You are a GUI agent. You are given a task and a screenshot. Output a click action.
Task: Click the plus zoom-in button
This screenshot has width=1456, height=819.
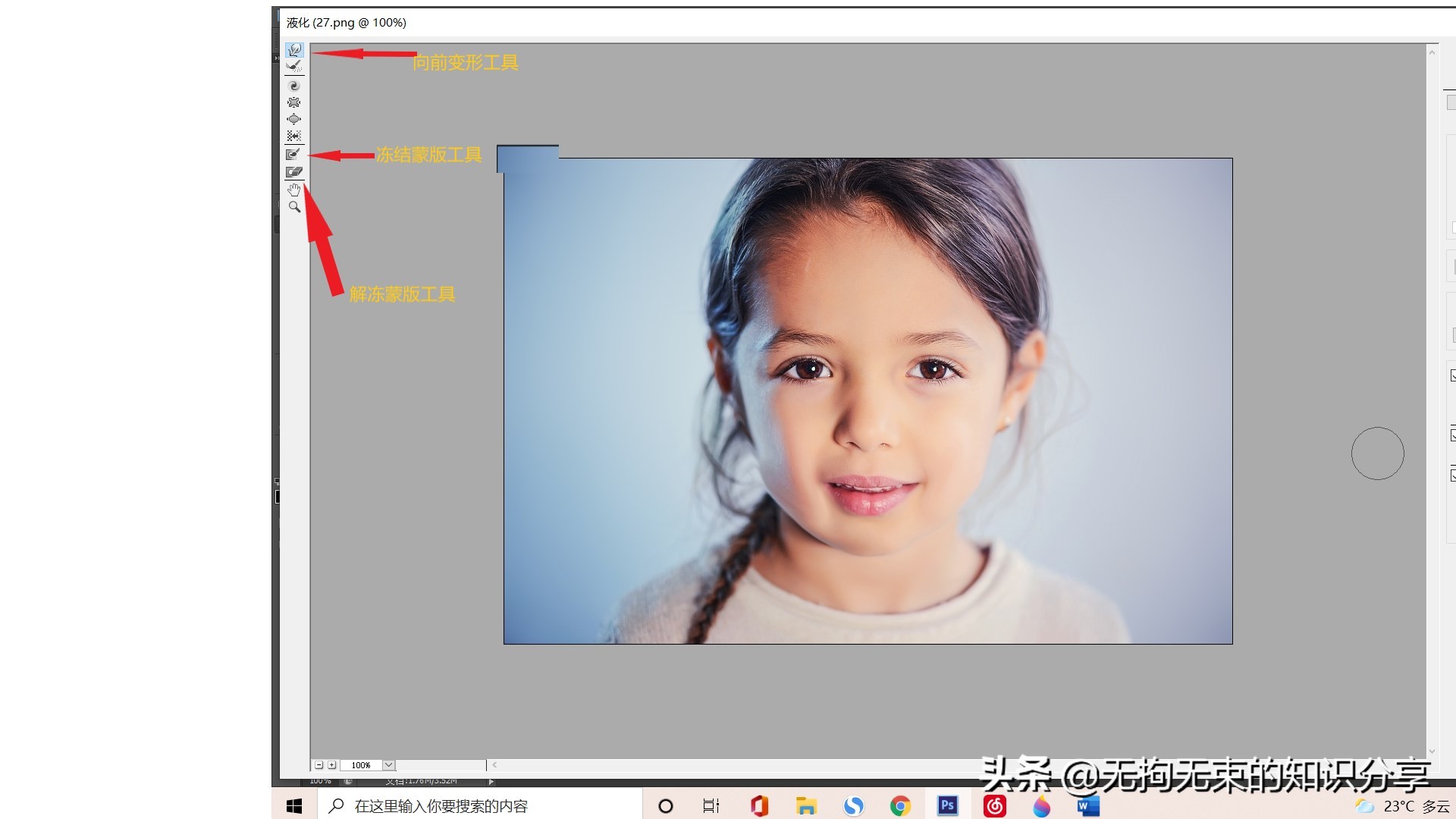click(x=331, y=765)
